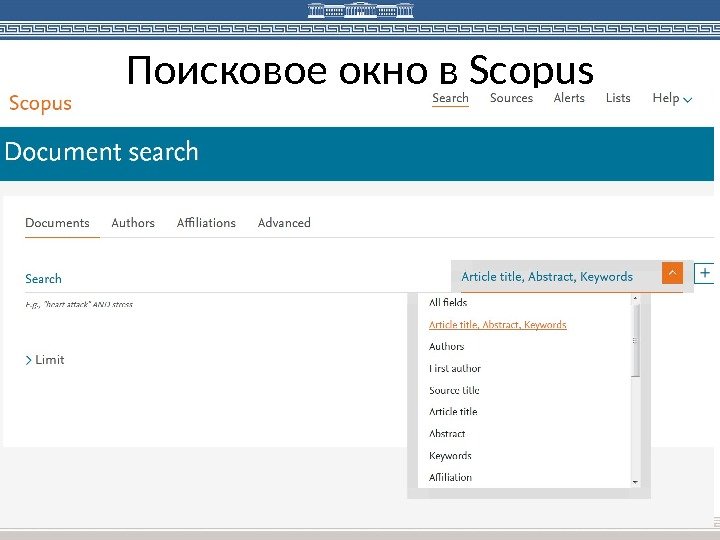Click the building emblem in top banner
Viewport: 720px width, 540px height.
(360, 10)
